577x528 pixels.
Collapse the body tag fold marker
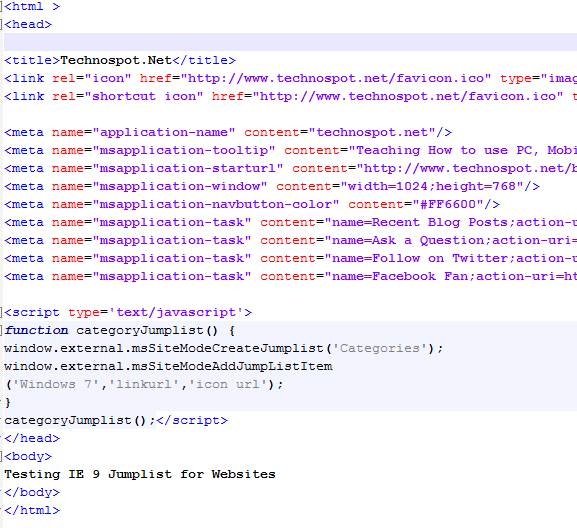(1, 457)
